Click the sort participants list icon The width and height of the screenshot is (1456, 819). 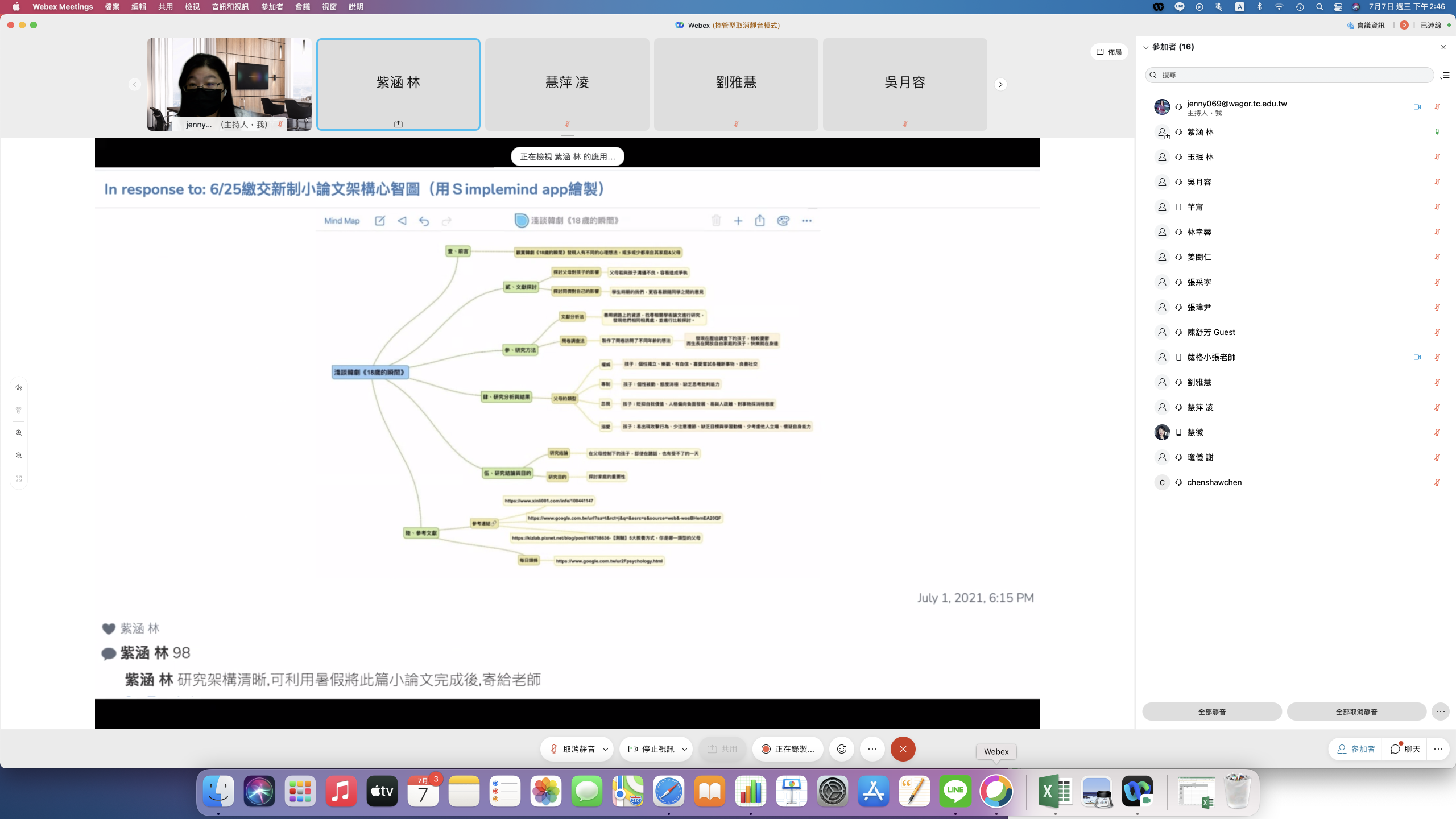click(x=1445, y=75)
